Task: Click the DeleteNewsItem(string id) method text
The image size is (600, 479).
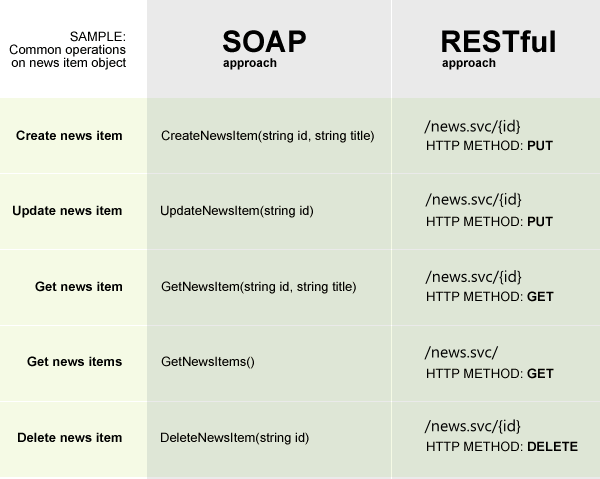Action: [x=234, y=438]
